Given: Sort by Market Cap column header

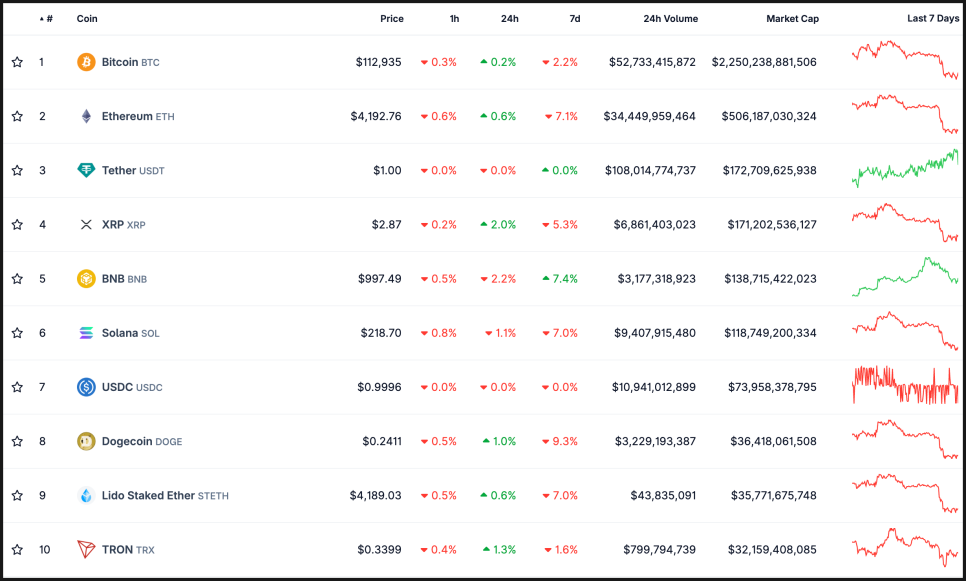Looking at the screenshot, I should tap(792, 18).
